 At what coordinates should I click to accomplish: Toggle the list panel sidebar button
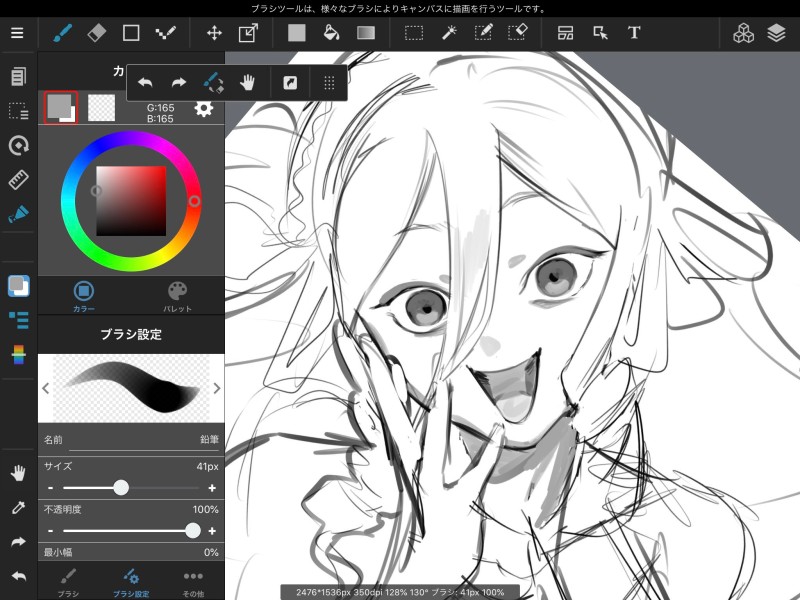coord(18,320)
